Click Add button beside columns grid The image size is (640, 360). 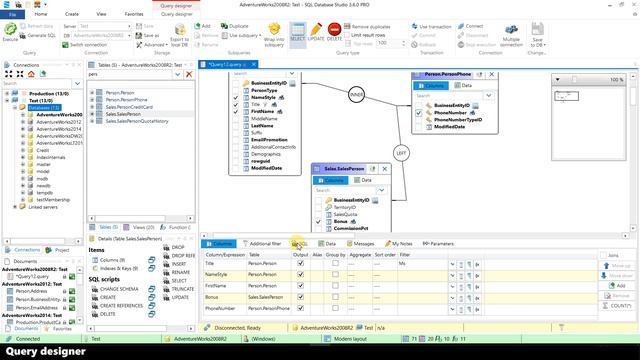pos(617,286)
